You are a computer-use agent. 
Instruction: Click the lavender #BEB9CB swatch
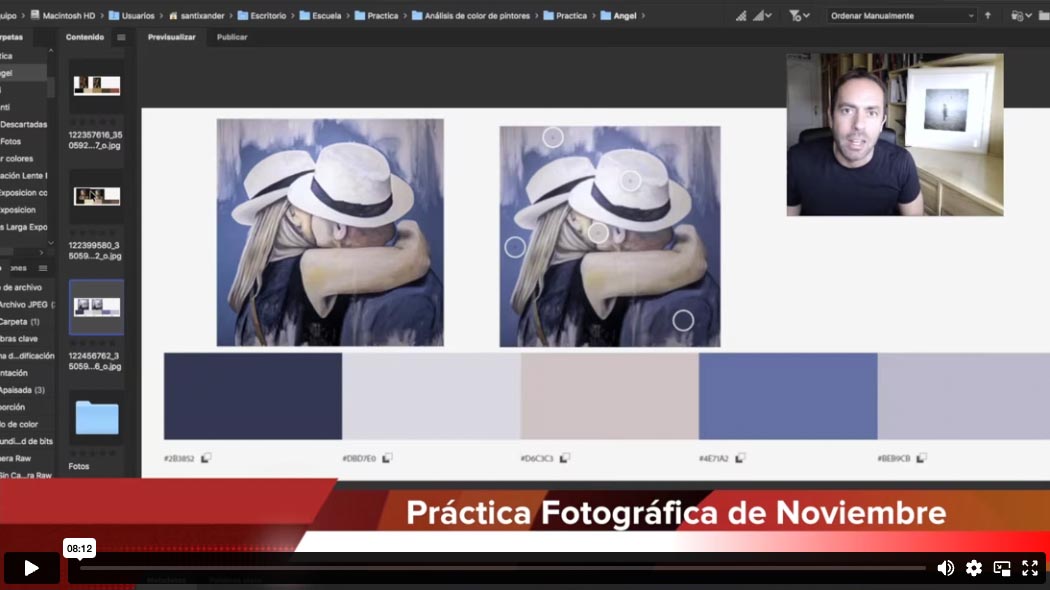click(964, 396)
